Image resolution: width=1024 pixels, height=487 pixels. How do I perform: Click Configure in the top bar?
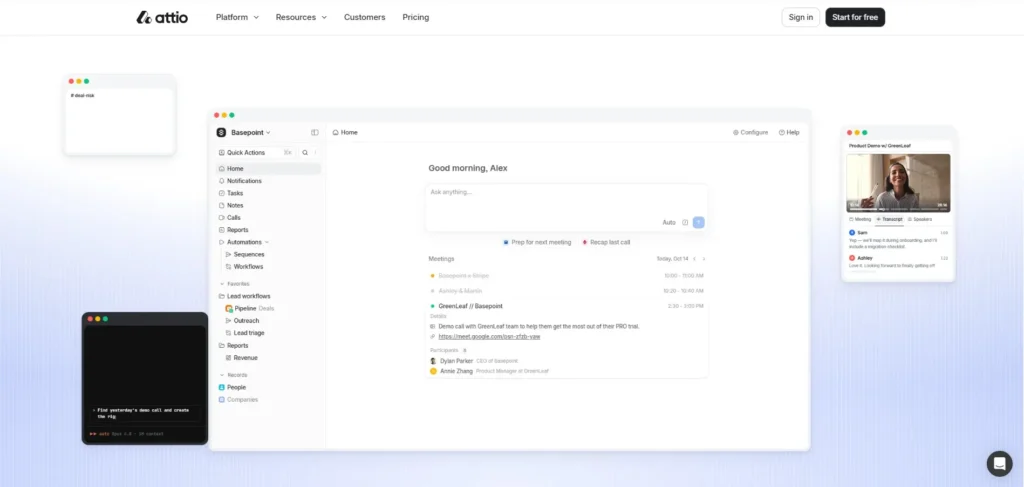pyautogui.click(x=750, y=133)
